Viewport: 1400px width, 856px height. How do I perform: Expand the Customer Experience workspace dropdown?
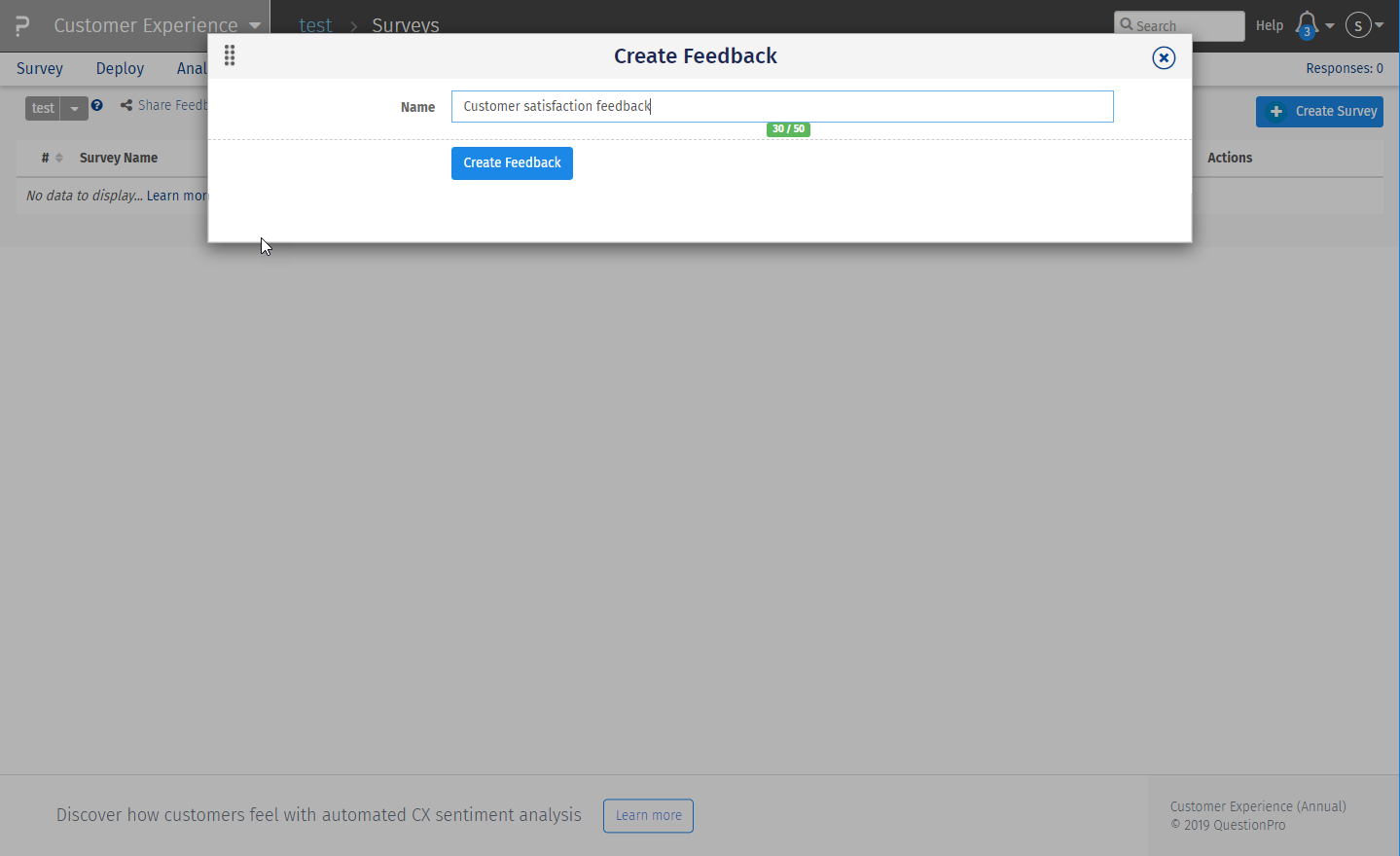pos(254,25)
